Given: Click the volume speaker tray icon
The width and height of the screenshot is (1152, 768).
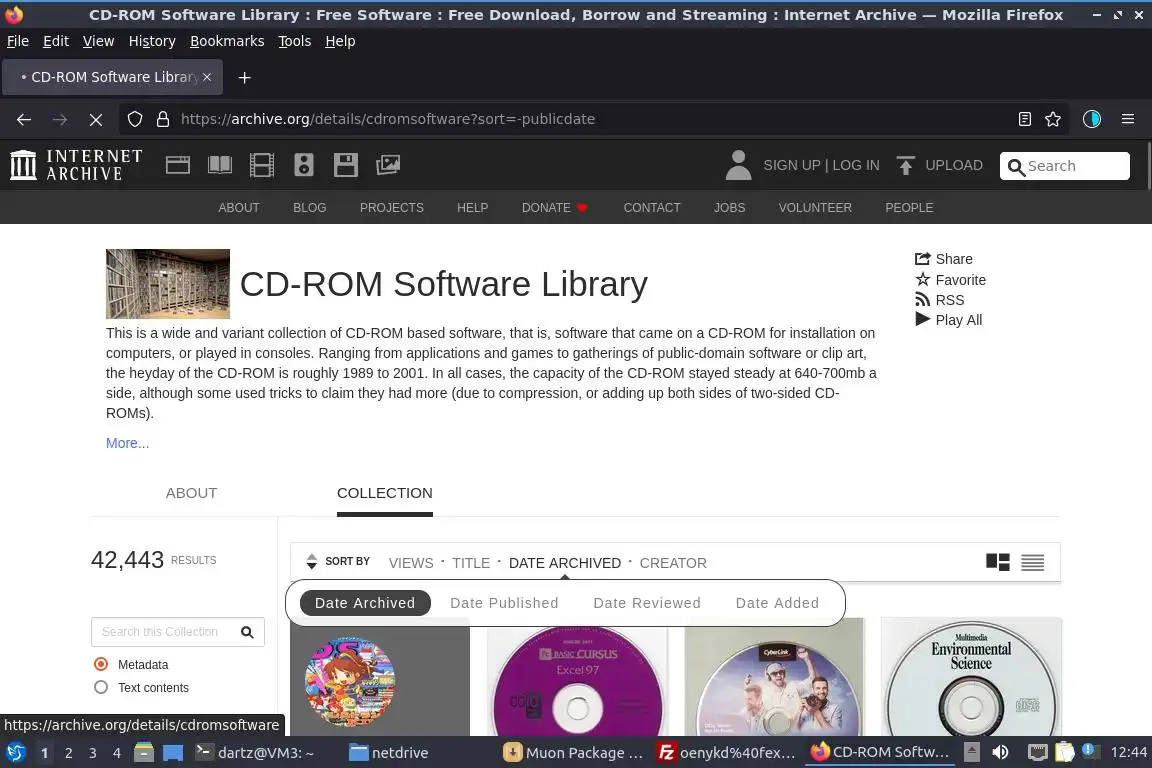Looking at the screenshot, I should [x=1000, y=753].
